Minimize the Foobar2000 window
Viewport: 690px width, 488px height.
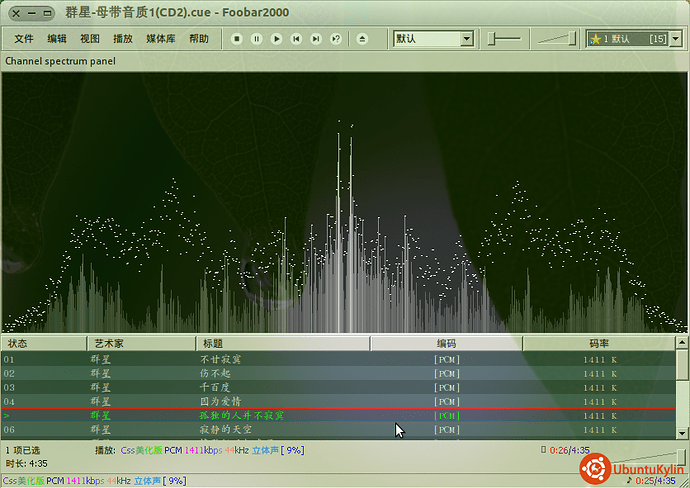[32, 13]
